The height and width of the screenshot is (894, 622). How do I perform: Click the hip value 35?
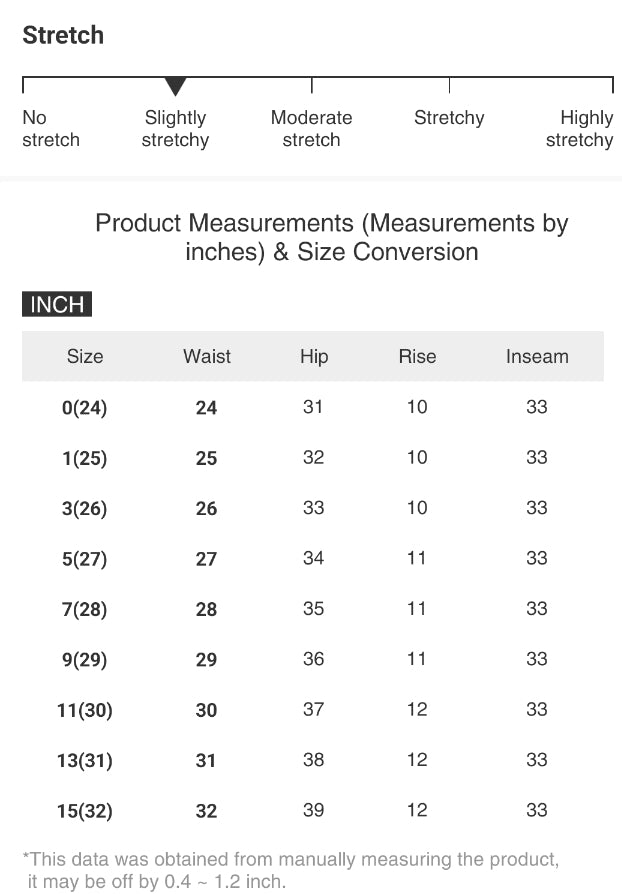coord(314,608)
